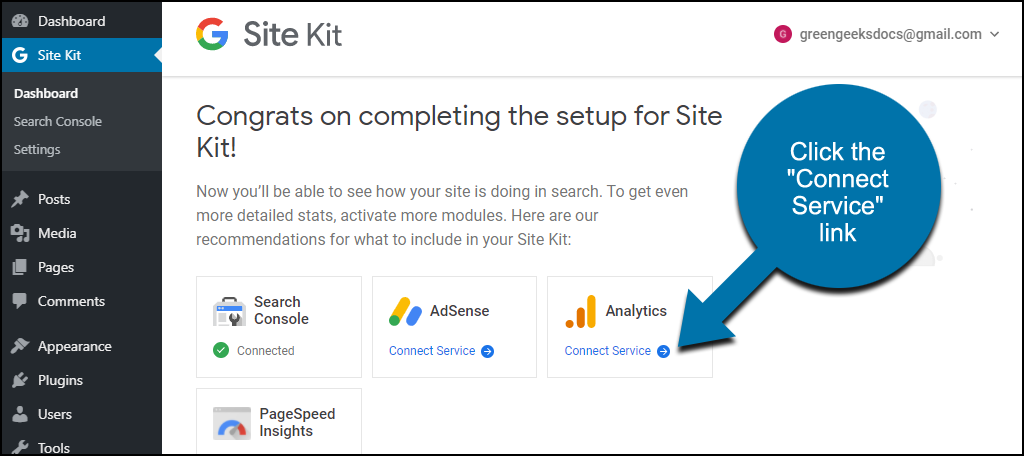This screenshot has width=1024, height=456.
Task: Click the account avatar for greengeeksdocs
Action: 782,35
